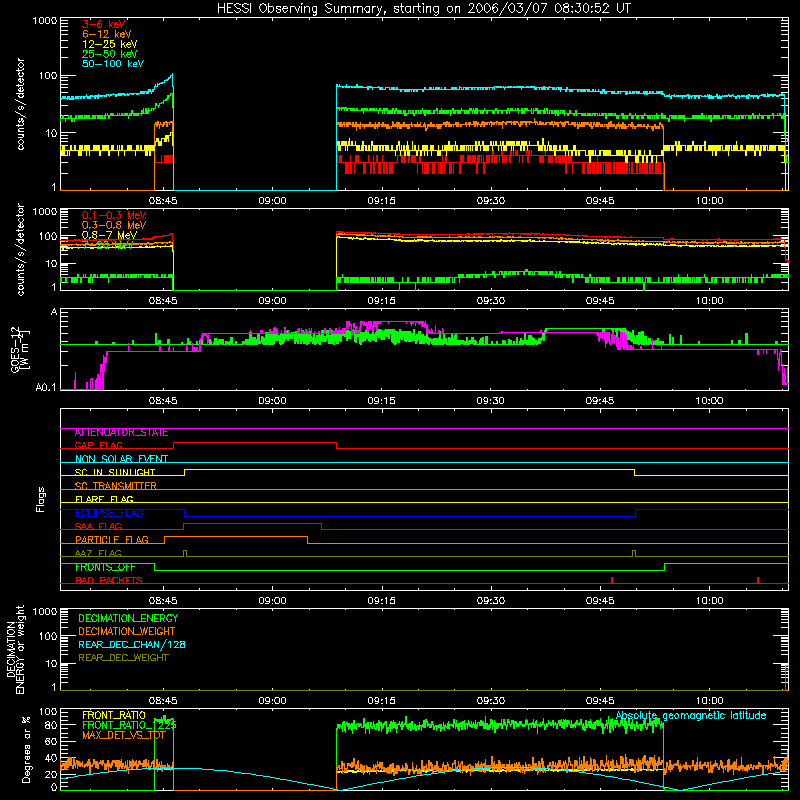The image size is (800, 800).
Task: Select the 'SAA_FLAG' flag label
Action: click(x=98, y=527)
